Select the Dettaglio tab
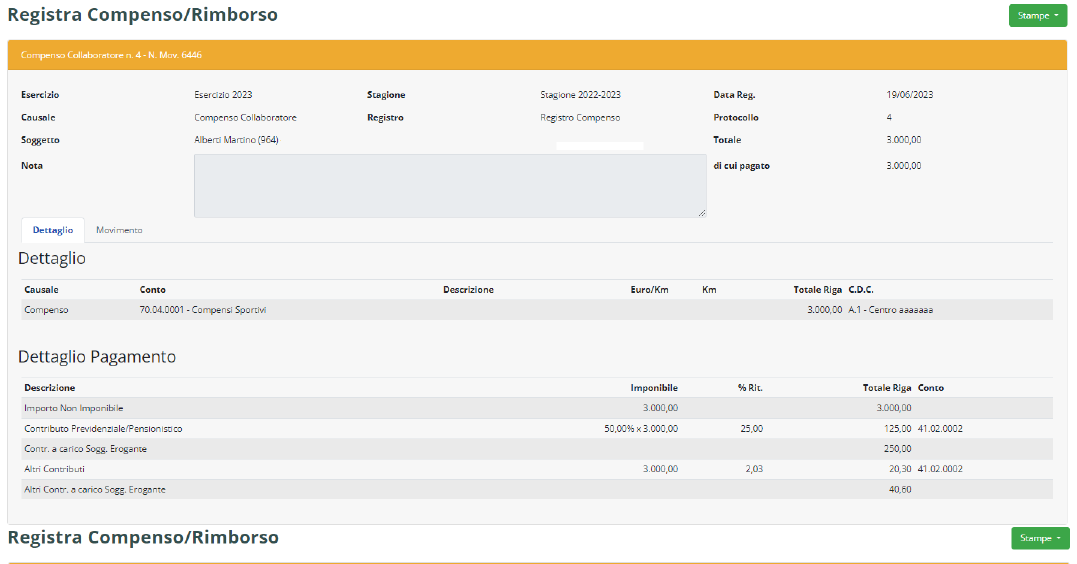This screenshot has width=1077, height=564. point(52,230)
